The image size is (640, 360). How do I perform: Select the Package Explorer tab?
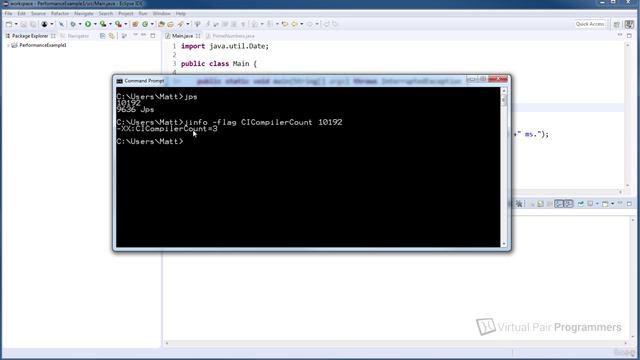point(30,36)
